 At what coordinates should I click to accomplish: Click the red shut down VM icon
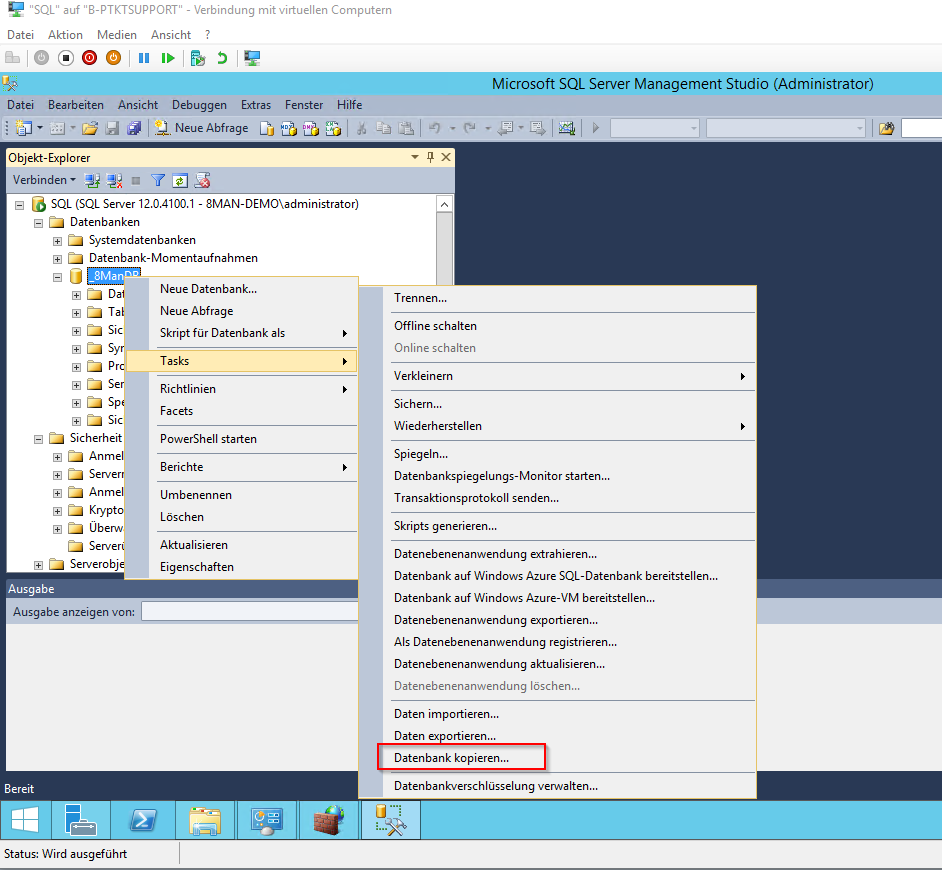(x=89, y=58)
